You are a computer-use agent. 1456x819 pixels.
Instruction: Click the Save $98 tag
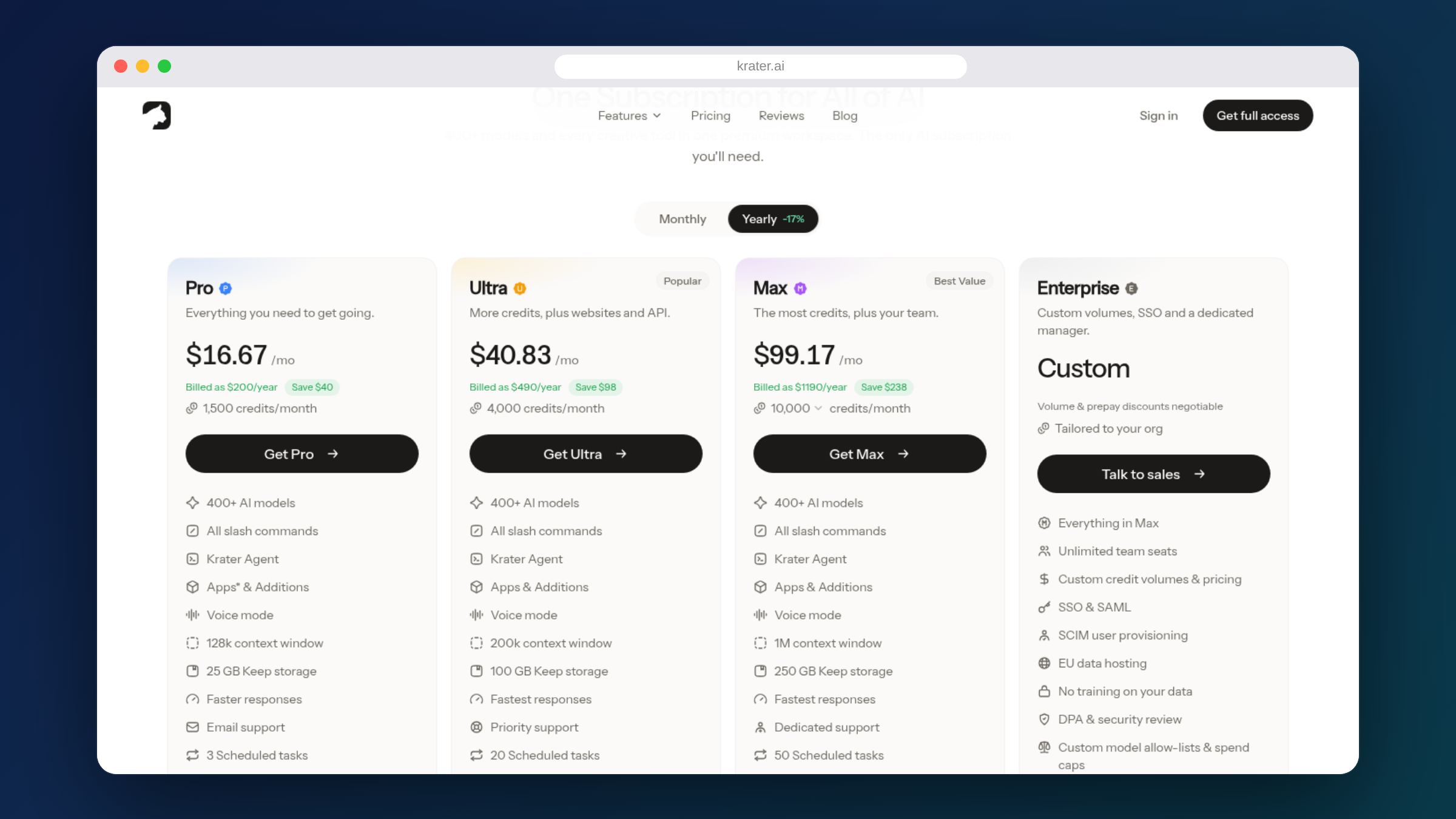[595, 387]
